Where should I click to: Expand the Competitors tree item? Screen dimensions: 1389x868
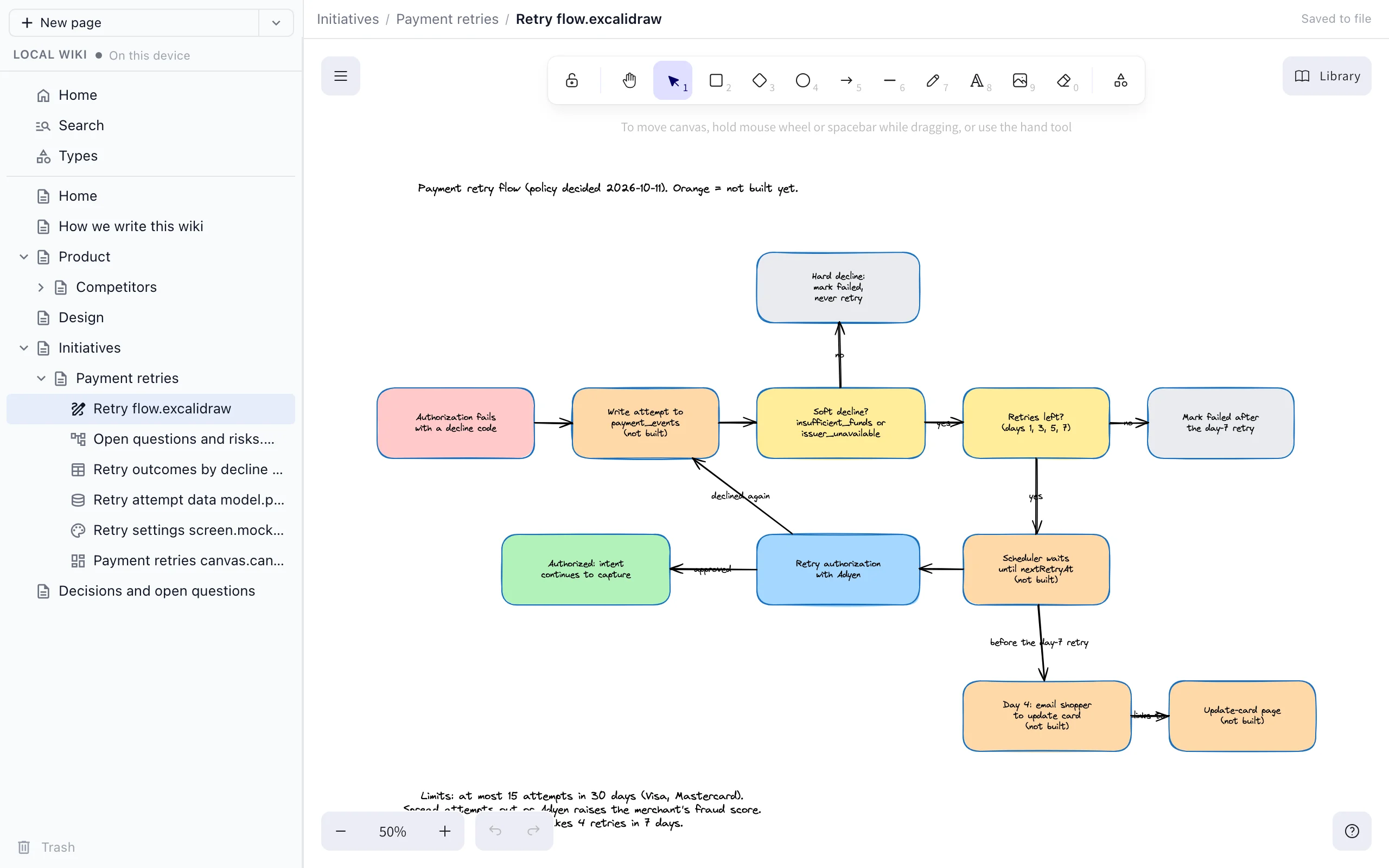(41, 287)
